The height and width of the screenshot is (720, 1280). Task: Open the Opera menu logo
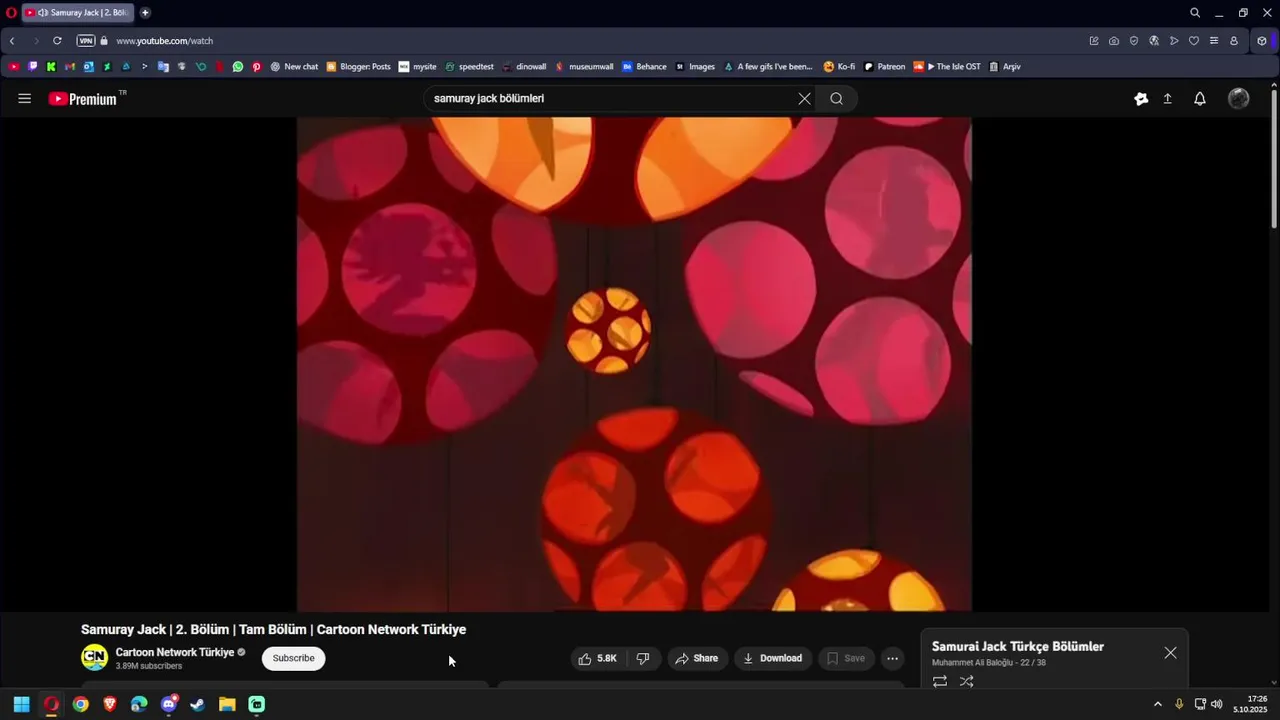(11, 13)
